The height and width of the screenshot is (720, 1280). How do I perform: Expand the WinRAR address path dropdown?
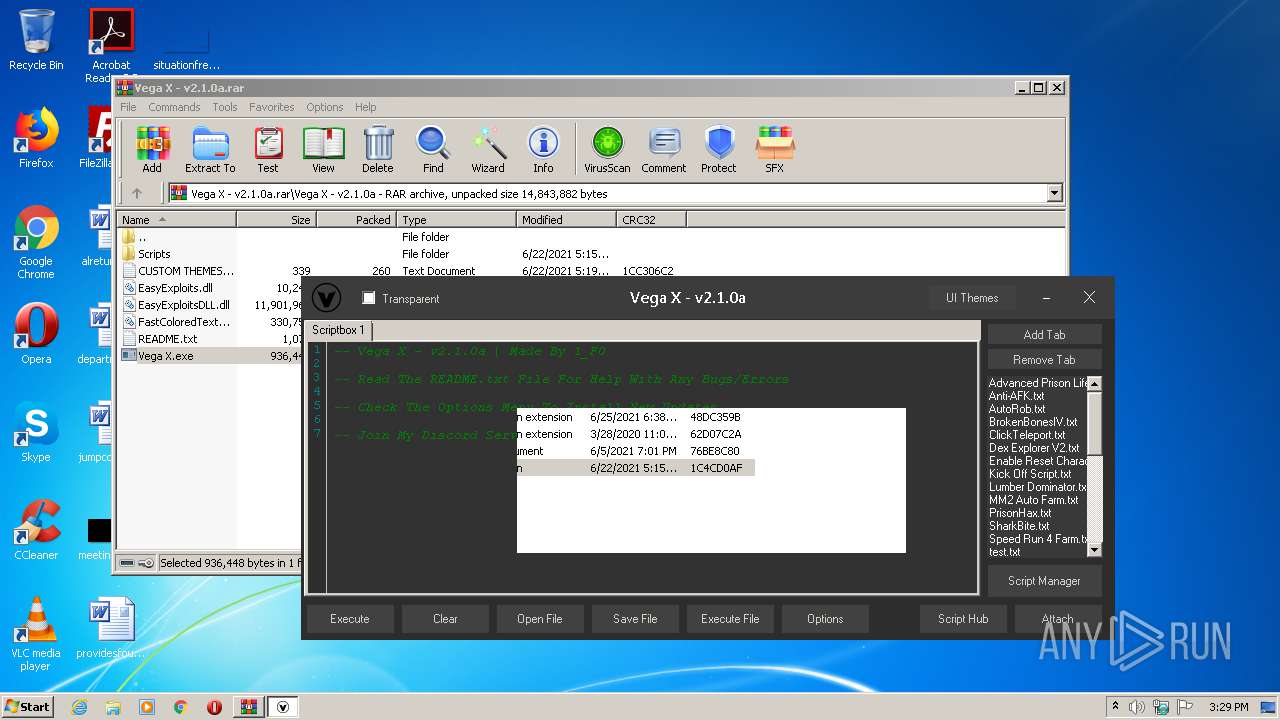pyautogui.click(x=1054, y=194)
